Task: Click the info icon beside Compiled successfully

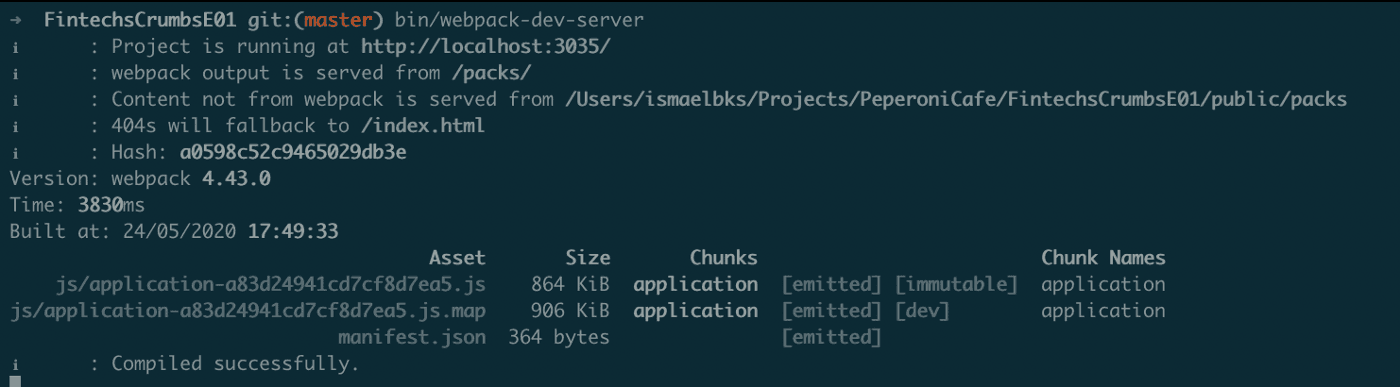Action: (x=15, y=364)
